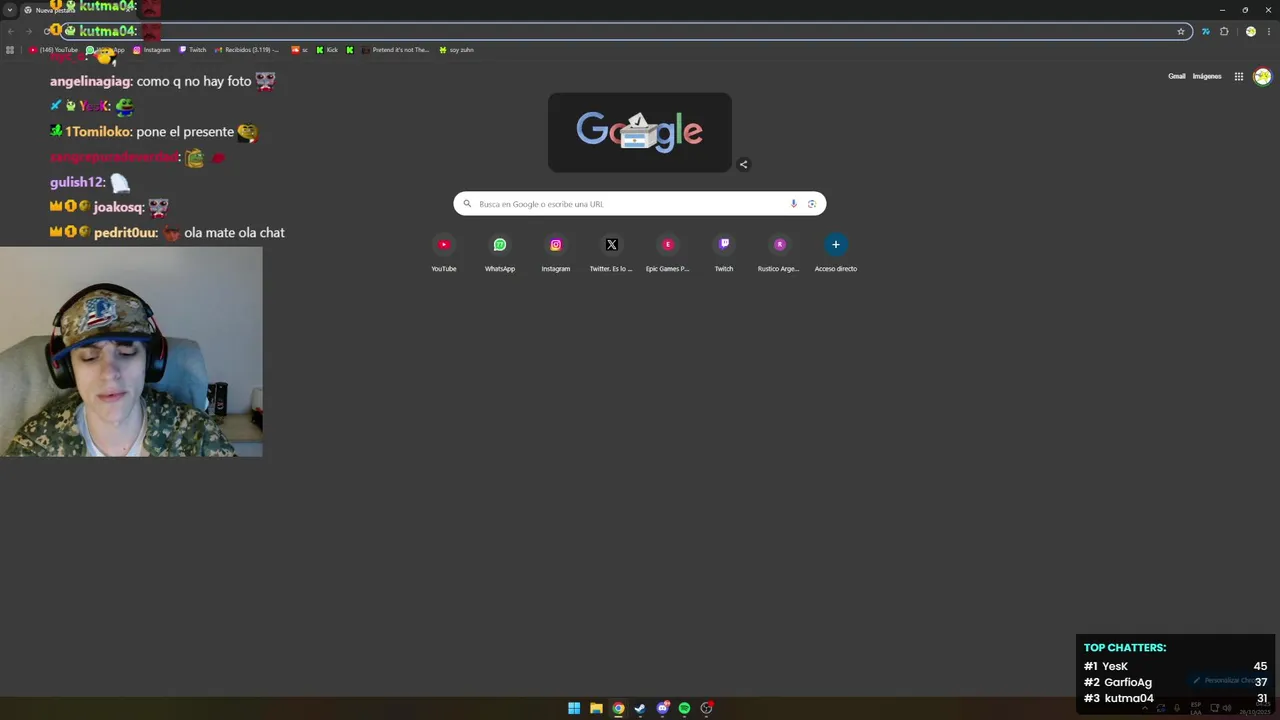Image resolution: width=1280 pixels, height=720 pixels.
Task: Open the YouTube bookmark in bookmarks bar
Action: point(54,50)
